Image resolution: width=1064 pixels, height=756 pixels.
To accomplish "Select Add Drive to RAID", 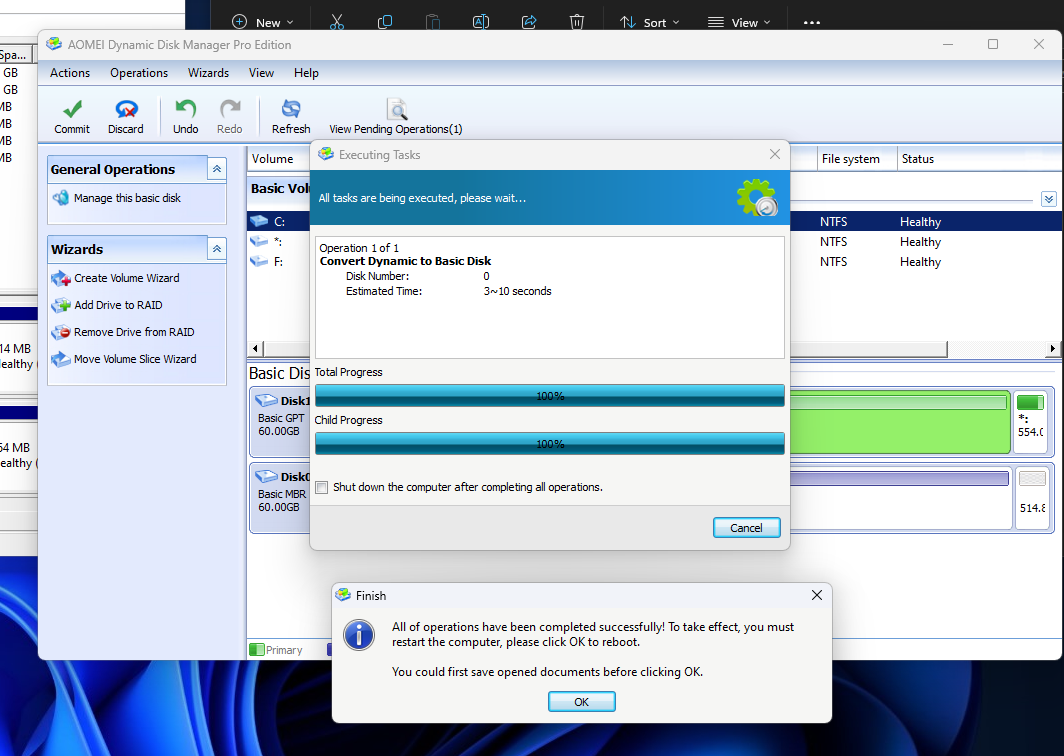I will 118,305.
